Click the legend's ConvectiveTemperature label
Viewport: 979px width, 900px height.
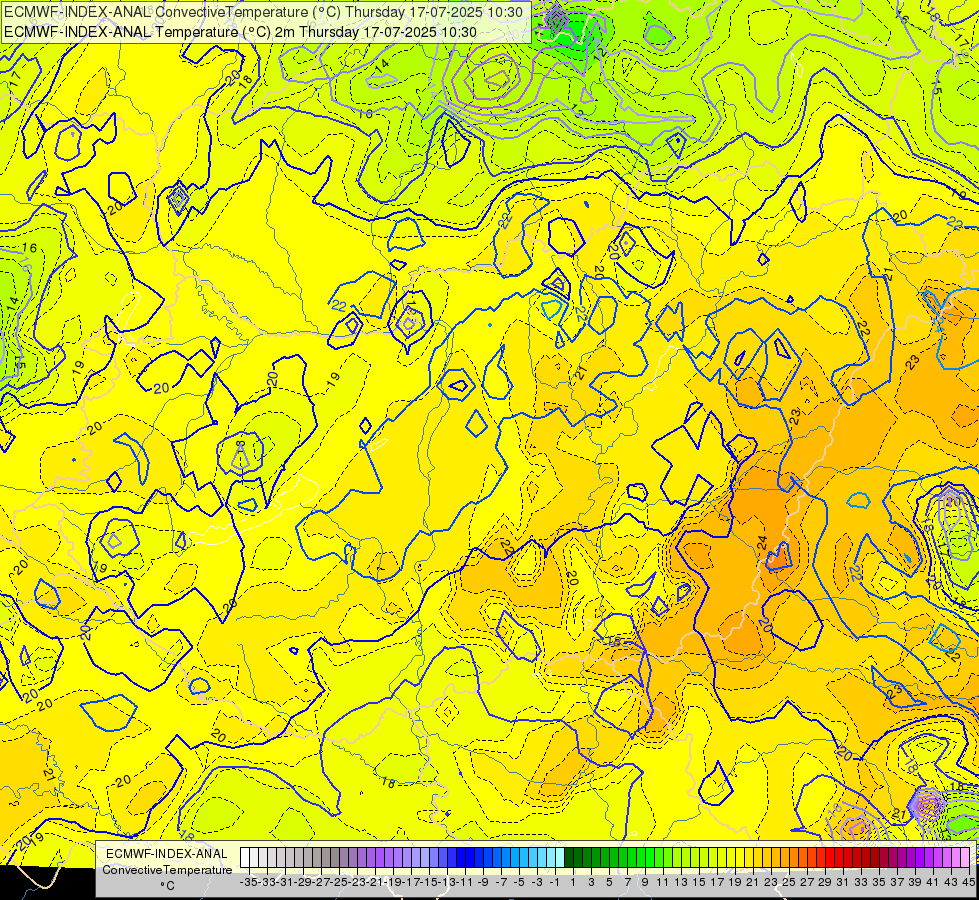tap(167, 869)
